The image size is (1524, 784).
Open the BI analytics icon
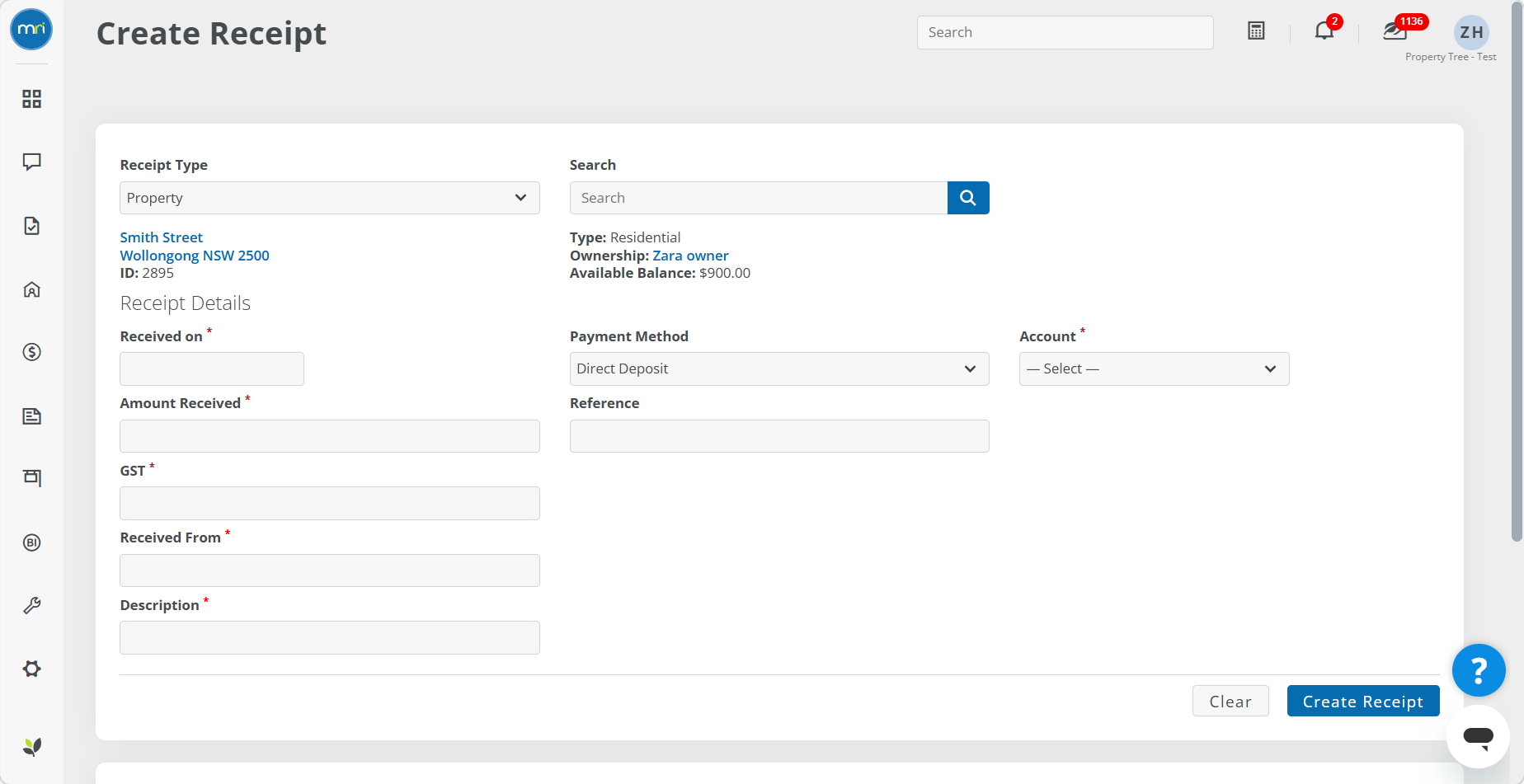pos(31,542)
